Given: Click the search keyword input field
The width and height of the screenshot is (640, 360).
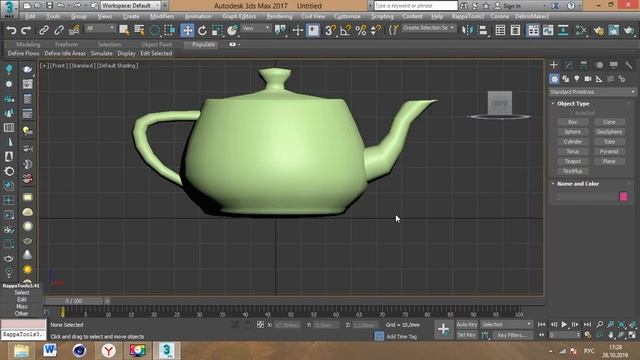Looking at the screenshot, I should pos(415,6).
